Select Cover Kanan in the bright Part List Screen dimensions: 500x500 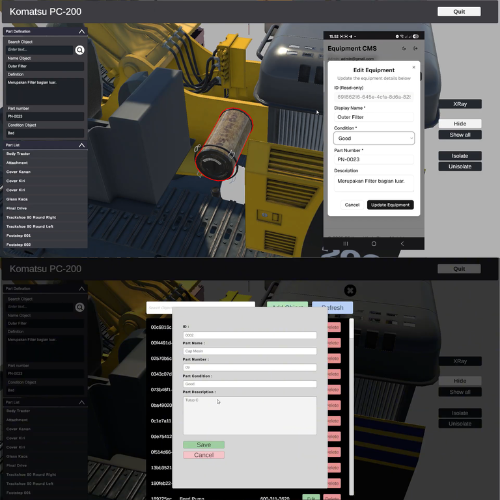(x=45, y=172)
